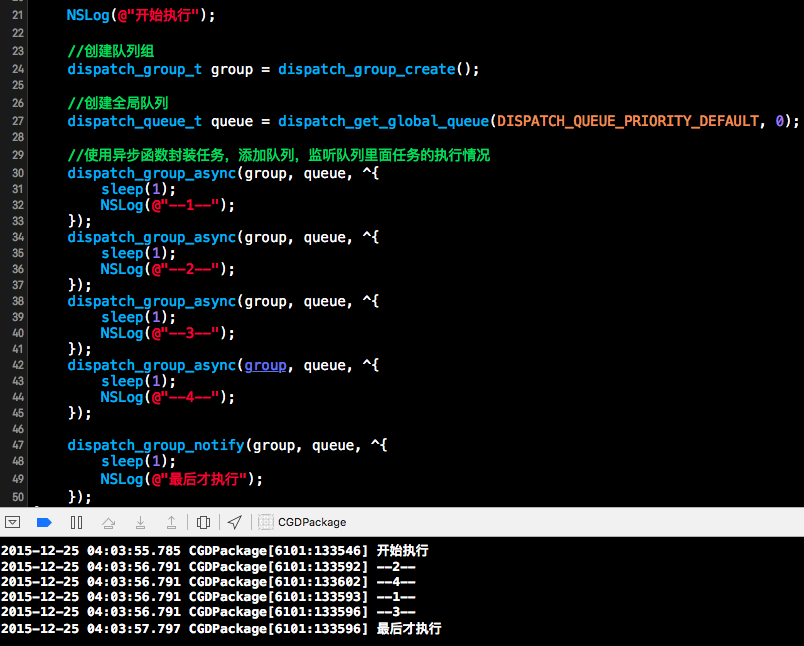This screenshot has width=804, height=646.
Task: Toggle breakpoints activation icon
Action: (x=45, y=522)
